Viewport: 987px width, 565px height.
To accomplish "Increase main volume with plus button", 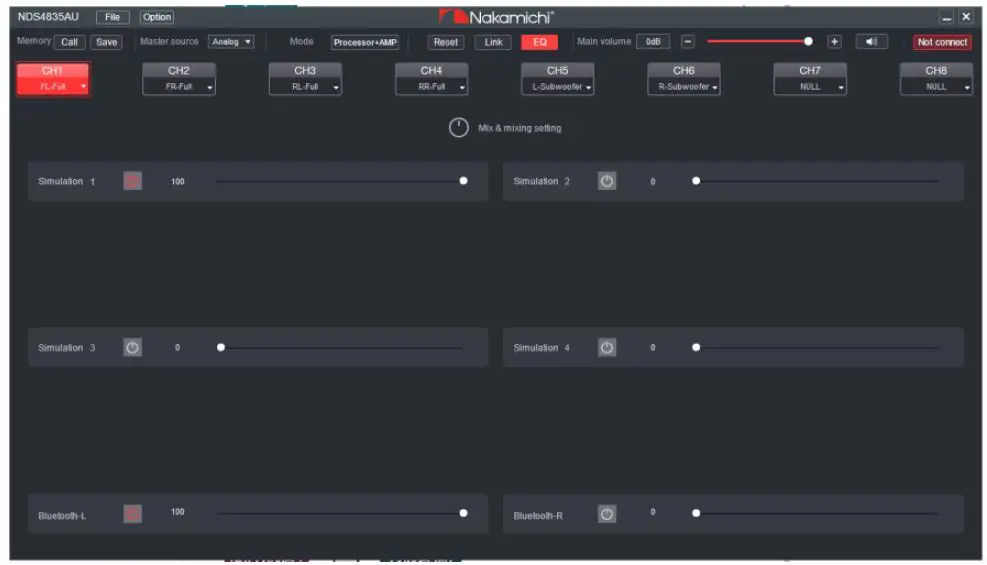I will (x=835, y=42).
